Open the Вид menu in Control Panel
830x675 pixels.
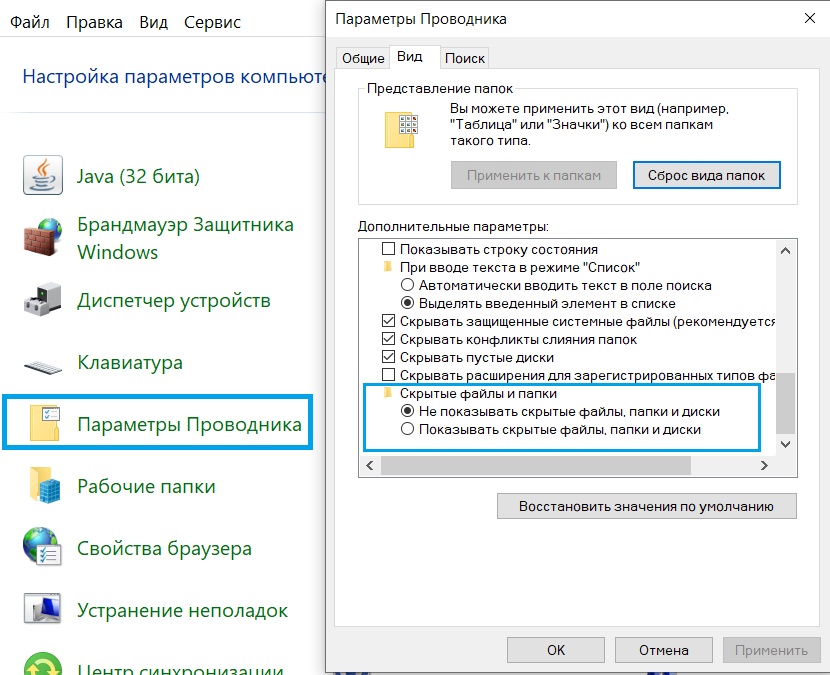[x=154, y=22]
